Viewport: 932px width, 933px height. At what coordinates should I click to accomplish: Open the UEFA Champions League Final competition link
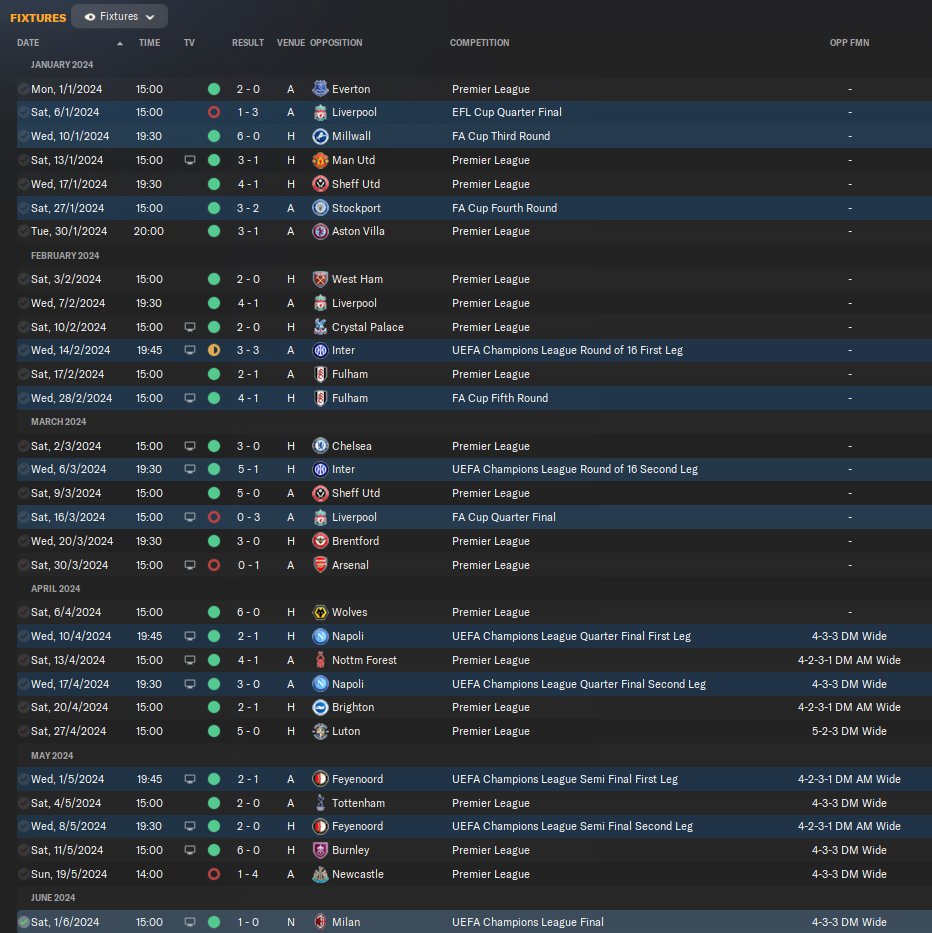click(527, 922)
